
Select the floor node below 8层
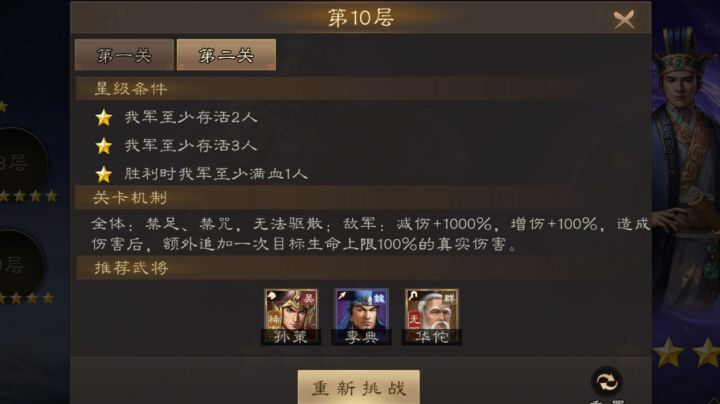[x=18, y=265]
